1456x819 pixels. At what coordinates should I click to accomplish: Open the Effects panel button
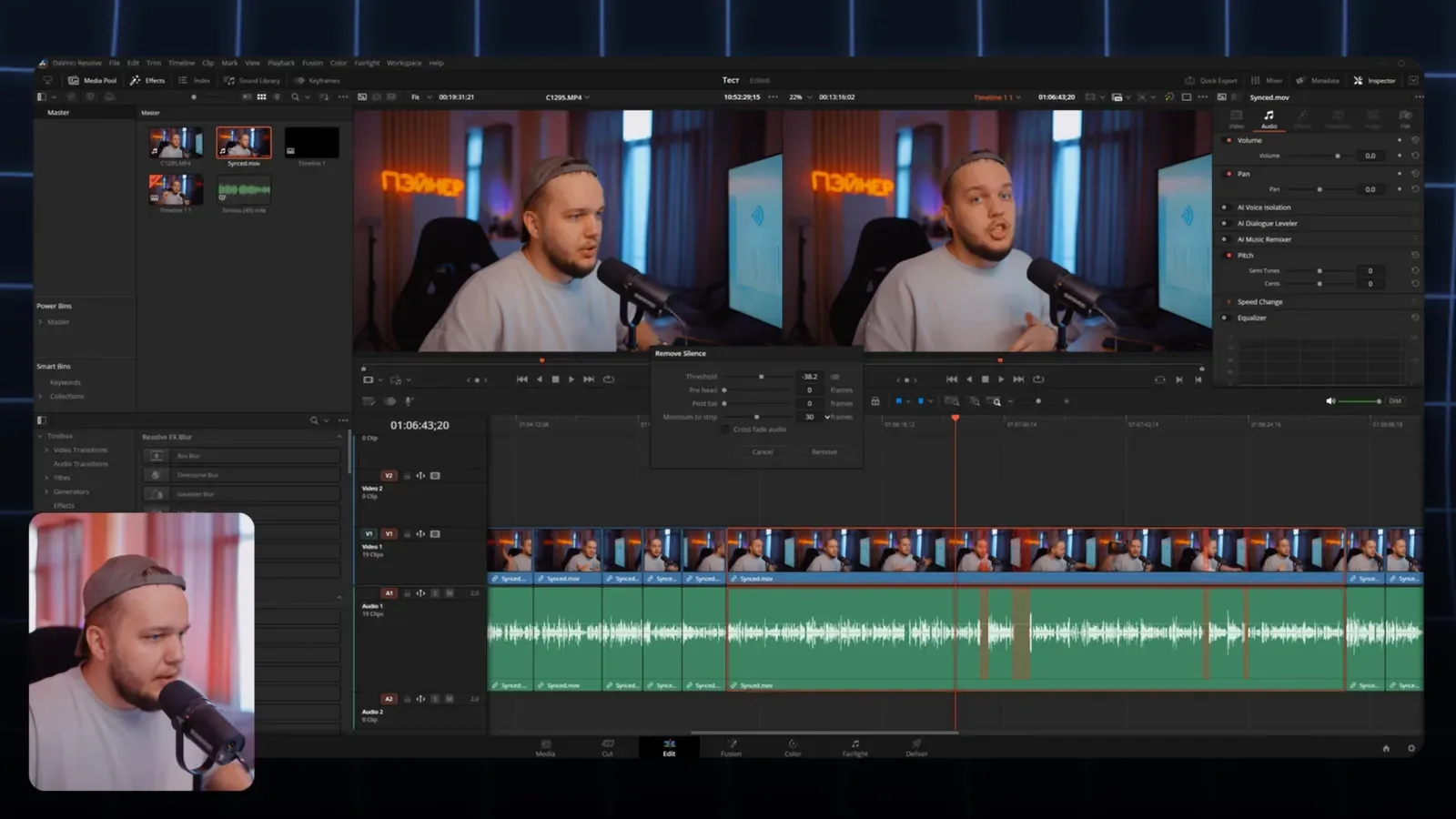point(147,80)
